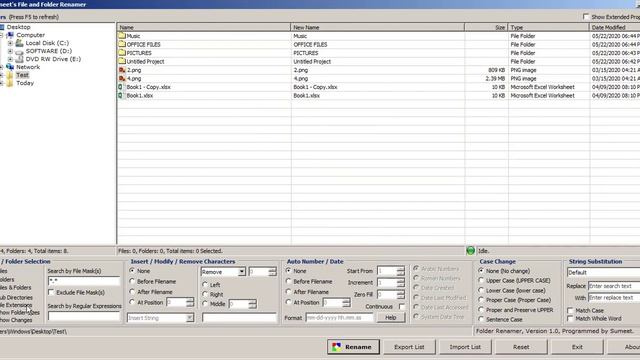
Task: Click the Search by Regular Expressions field
Action: (x=84, y=316)
